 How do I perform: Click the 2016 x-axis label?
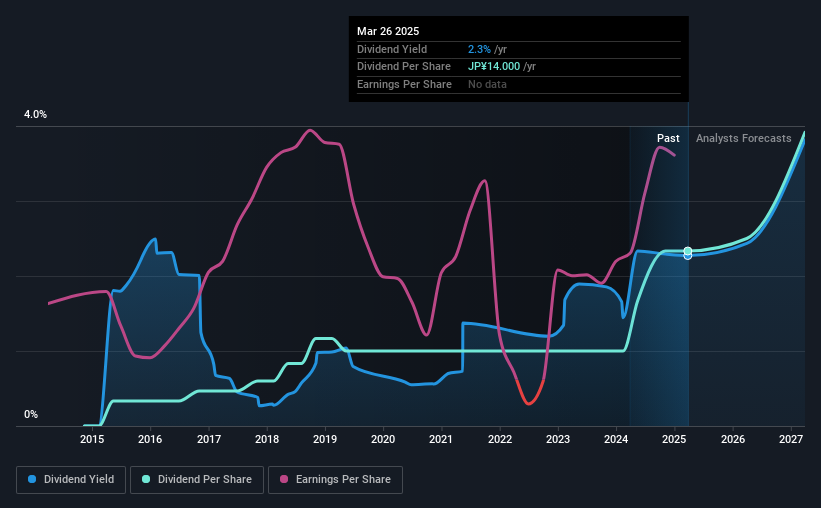point(150,439)
